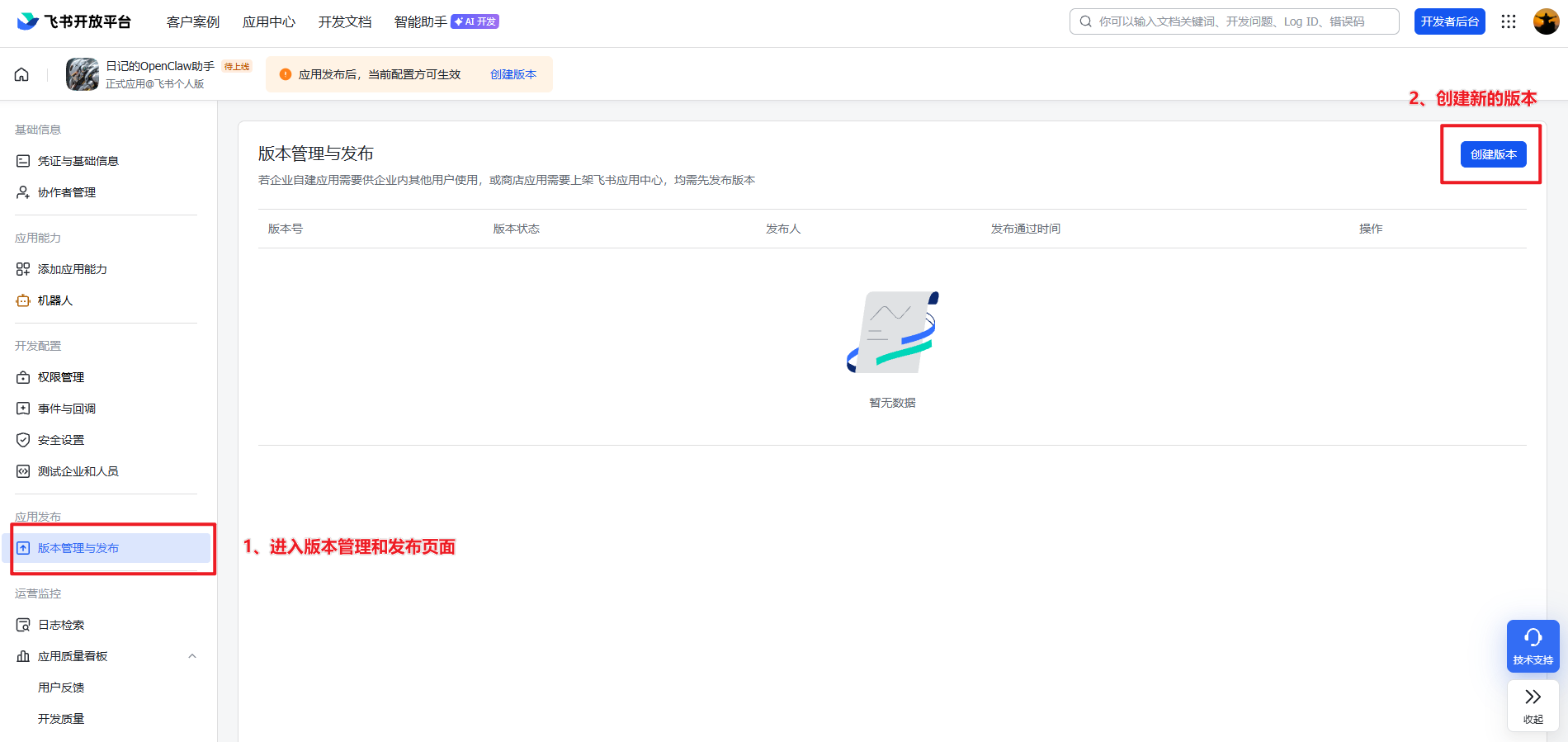Viewport: 1568px width, 742px height.
Task: Click the 测试企业和人员 code icon
Action: point(23,471)
